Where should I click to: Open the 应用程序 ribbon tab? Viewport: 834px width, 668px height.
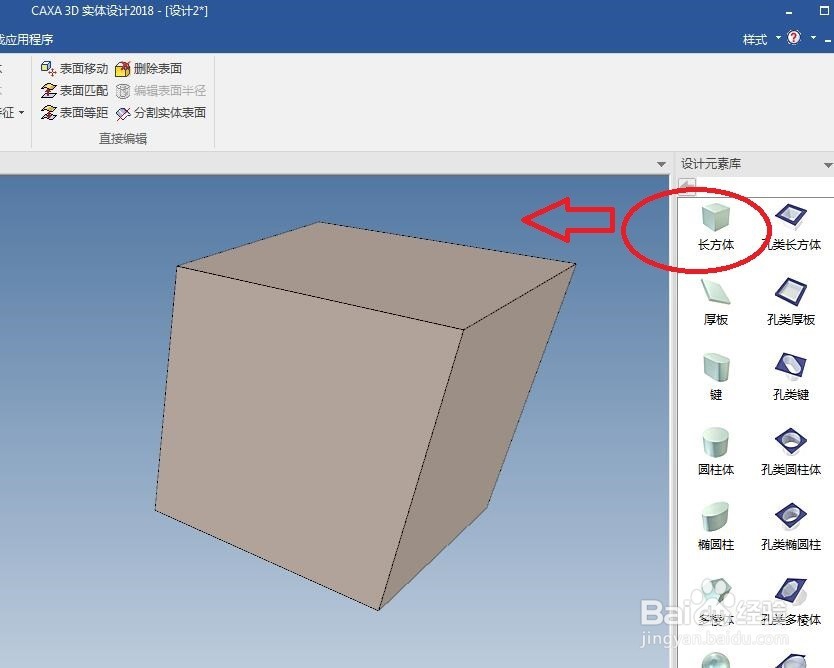[27, 39]
